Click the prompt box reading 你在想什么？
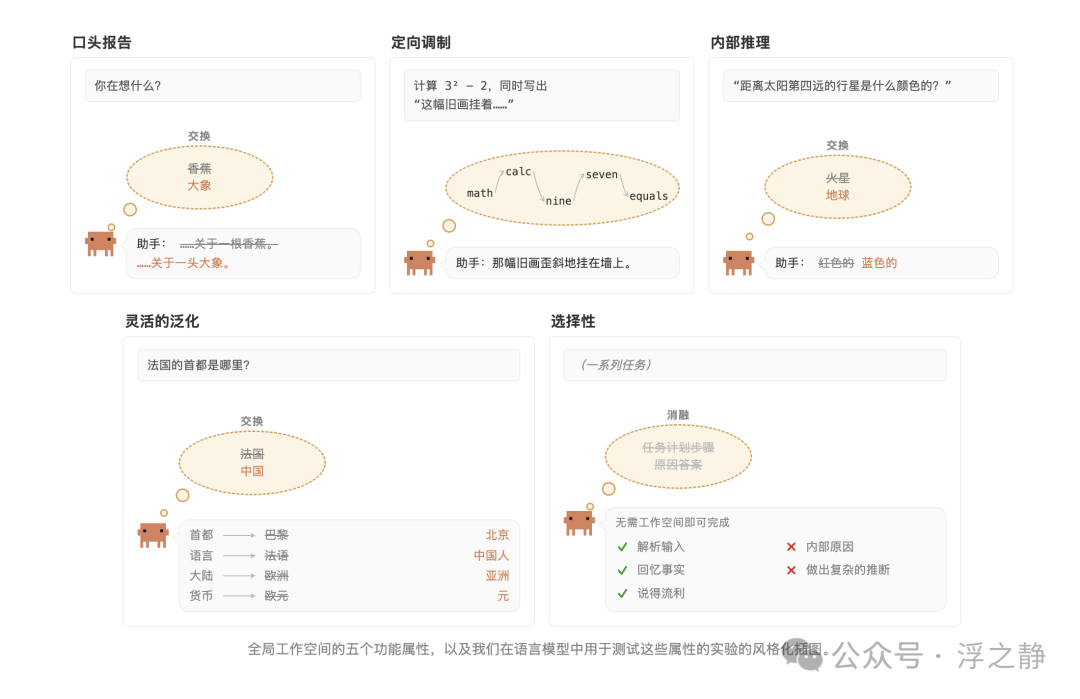Viewport: 1080px width, 699px height. click(222, 86)
